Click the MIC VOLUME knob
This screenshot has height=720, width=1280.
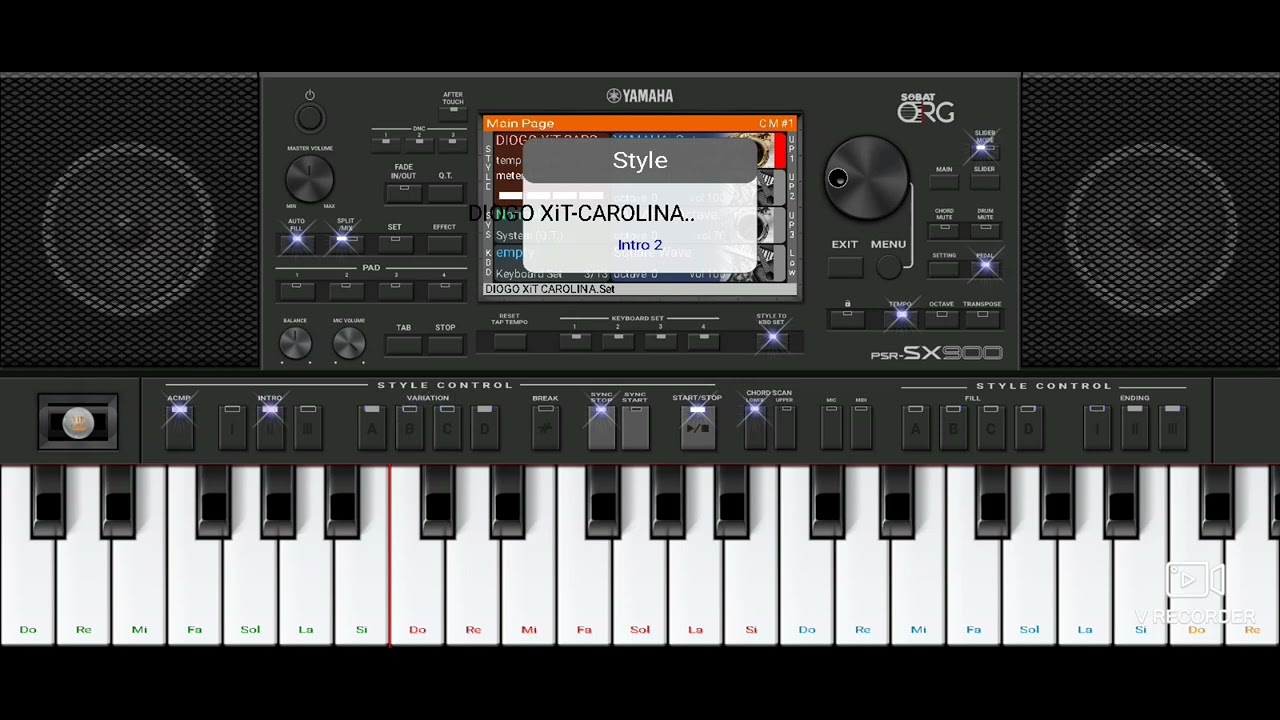click(348, 343)
